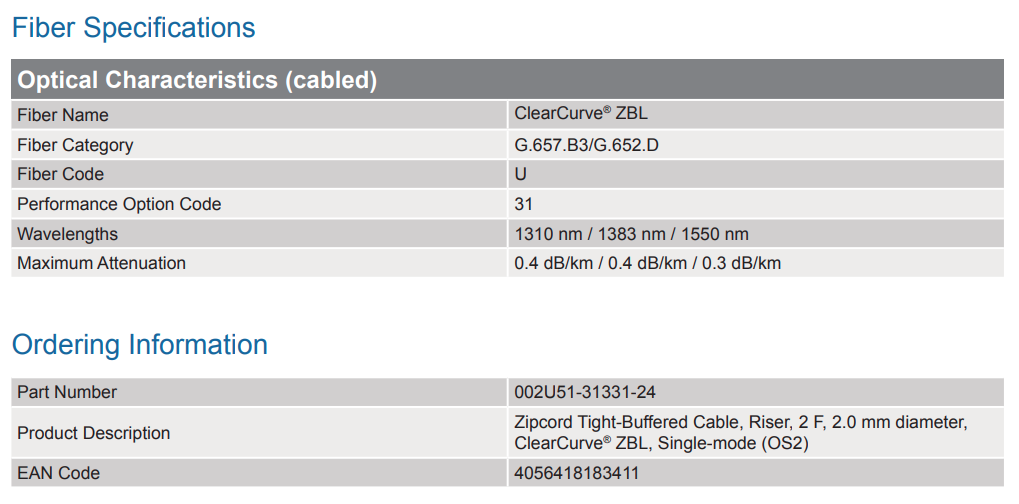Click the Product Description label
The image size is (1019, 504).
tap(93, 433)
